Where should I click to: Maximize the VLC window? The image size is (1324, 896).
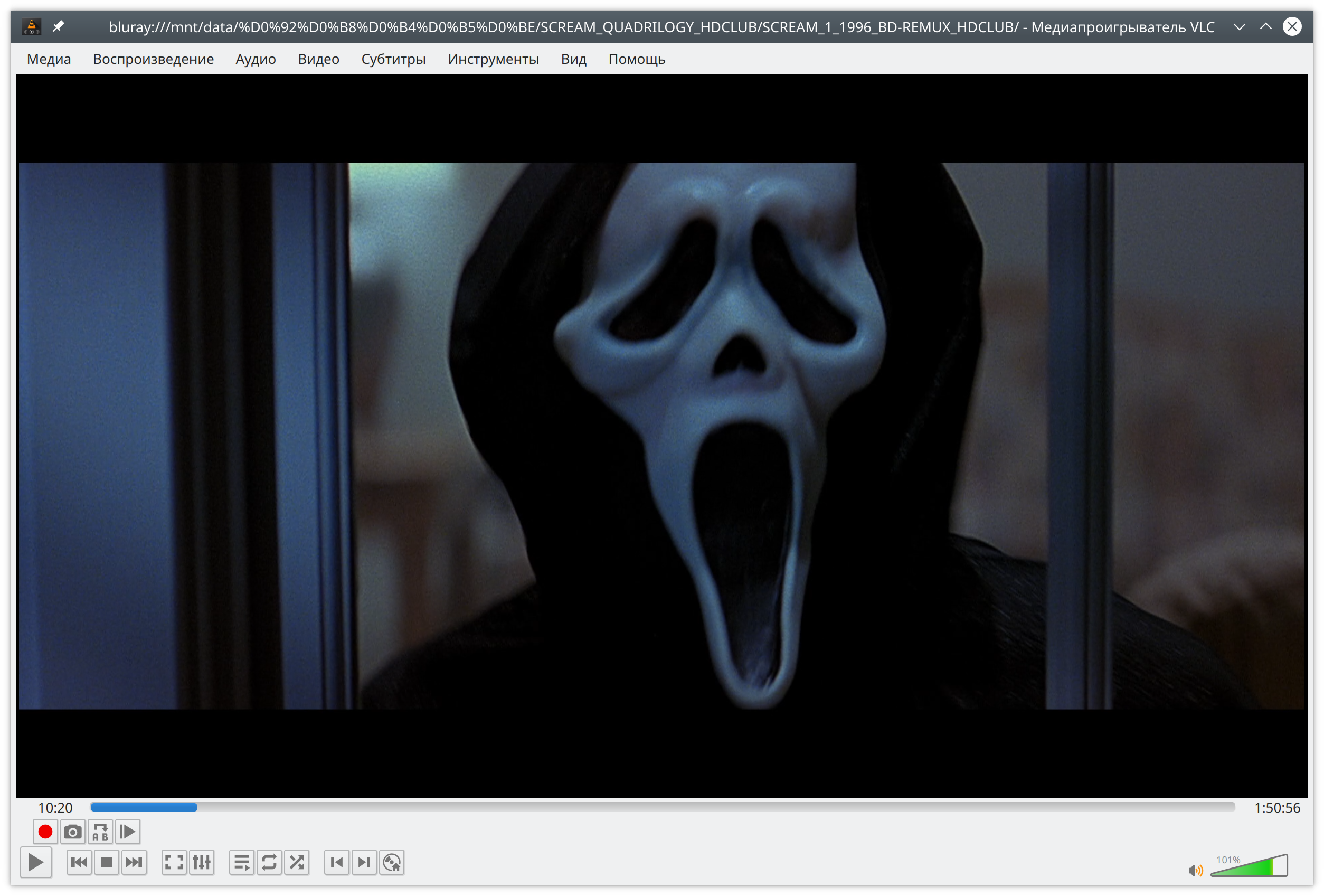coord(1265,27)
